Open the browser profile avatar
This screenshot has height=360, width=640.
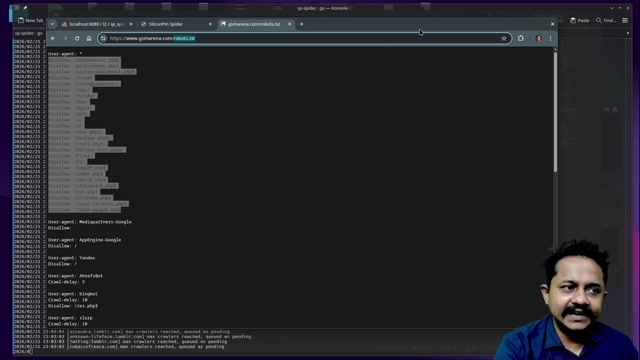pyautogui.click(x=539, y=38)
